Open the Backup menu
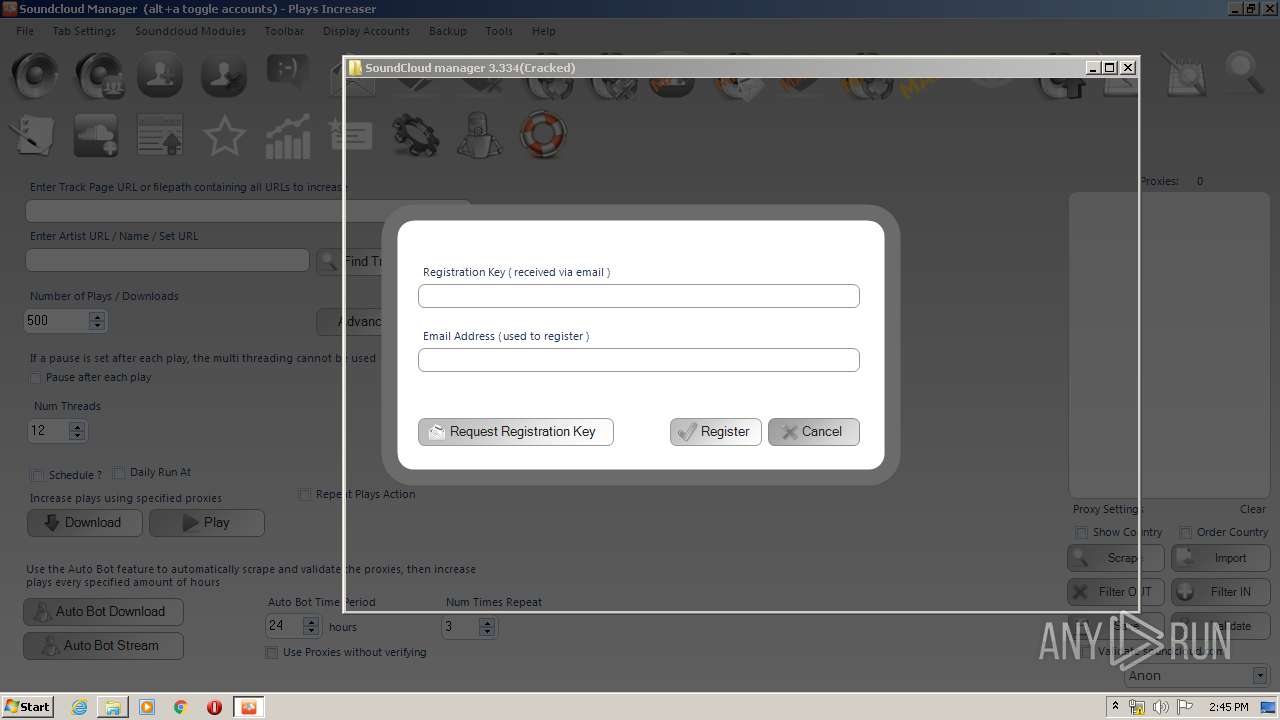The height and width of the screenshot is (720, 1280). coord(447,31)
